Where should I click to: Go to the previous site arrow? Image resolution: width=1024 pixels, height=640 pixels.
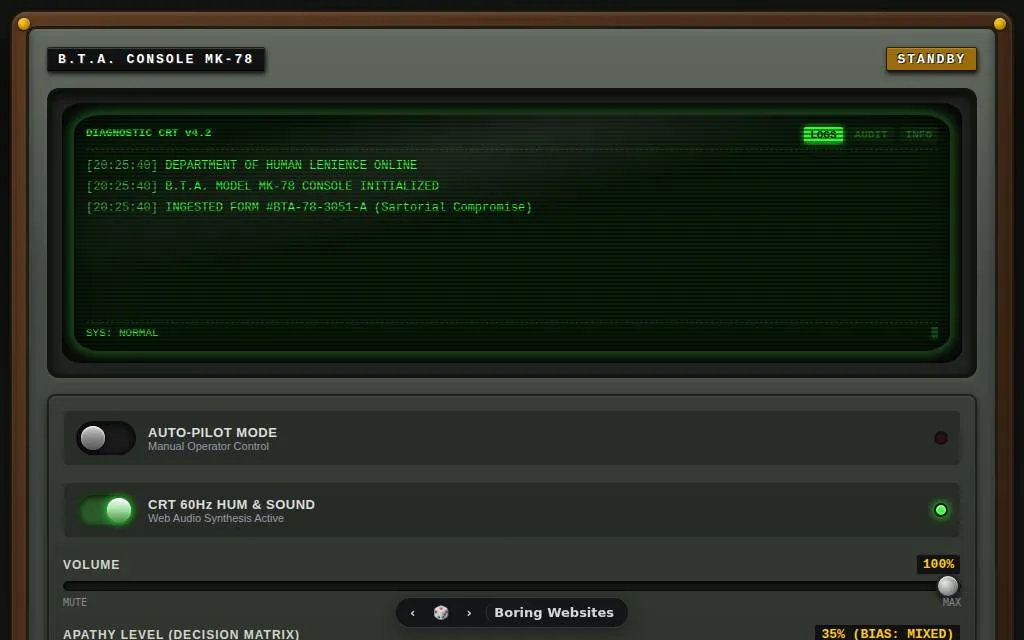[x=412, y=613]
